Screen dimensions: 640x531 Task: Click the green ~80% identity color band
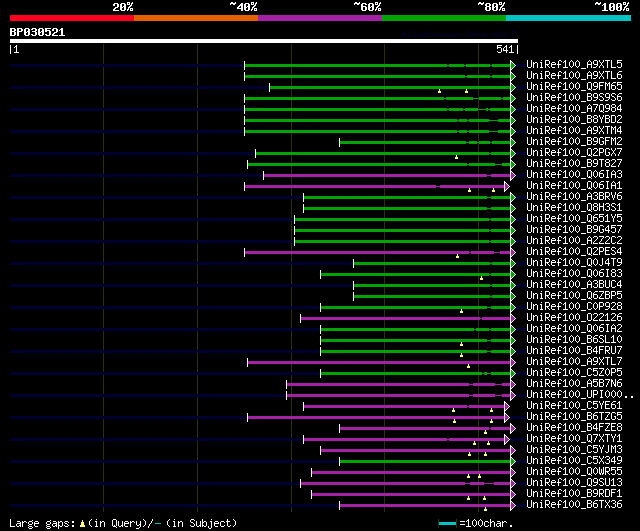pos(444,18)
